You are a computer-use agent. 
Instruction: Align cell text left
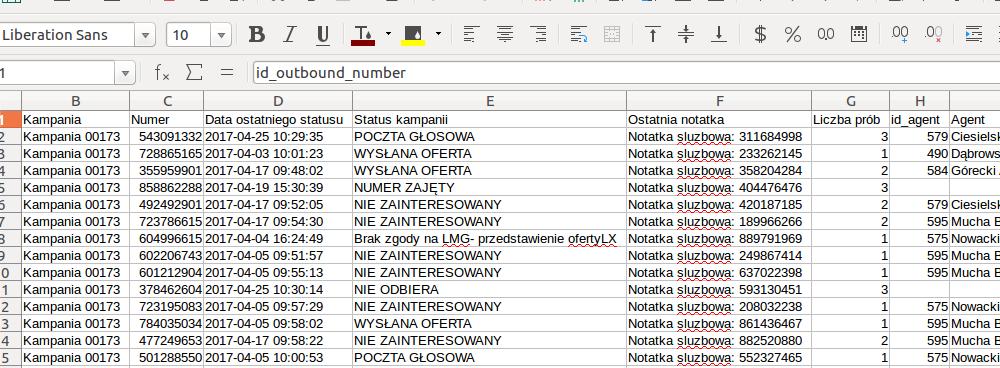471,34
